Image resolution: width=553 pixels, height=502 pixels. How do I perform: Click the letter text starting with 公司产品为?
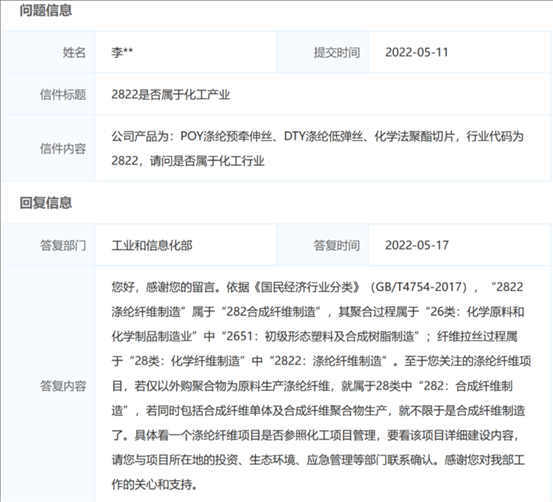(x=317, y=136)
